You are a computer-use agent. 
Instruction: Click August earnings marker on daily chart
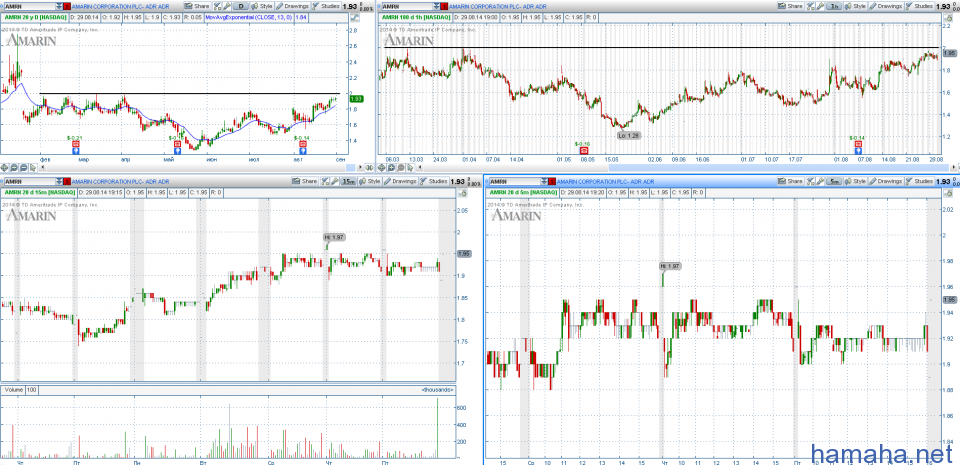point(302,144)
